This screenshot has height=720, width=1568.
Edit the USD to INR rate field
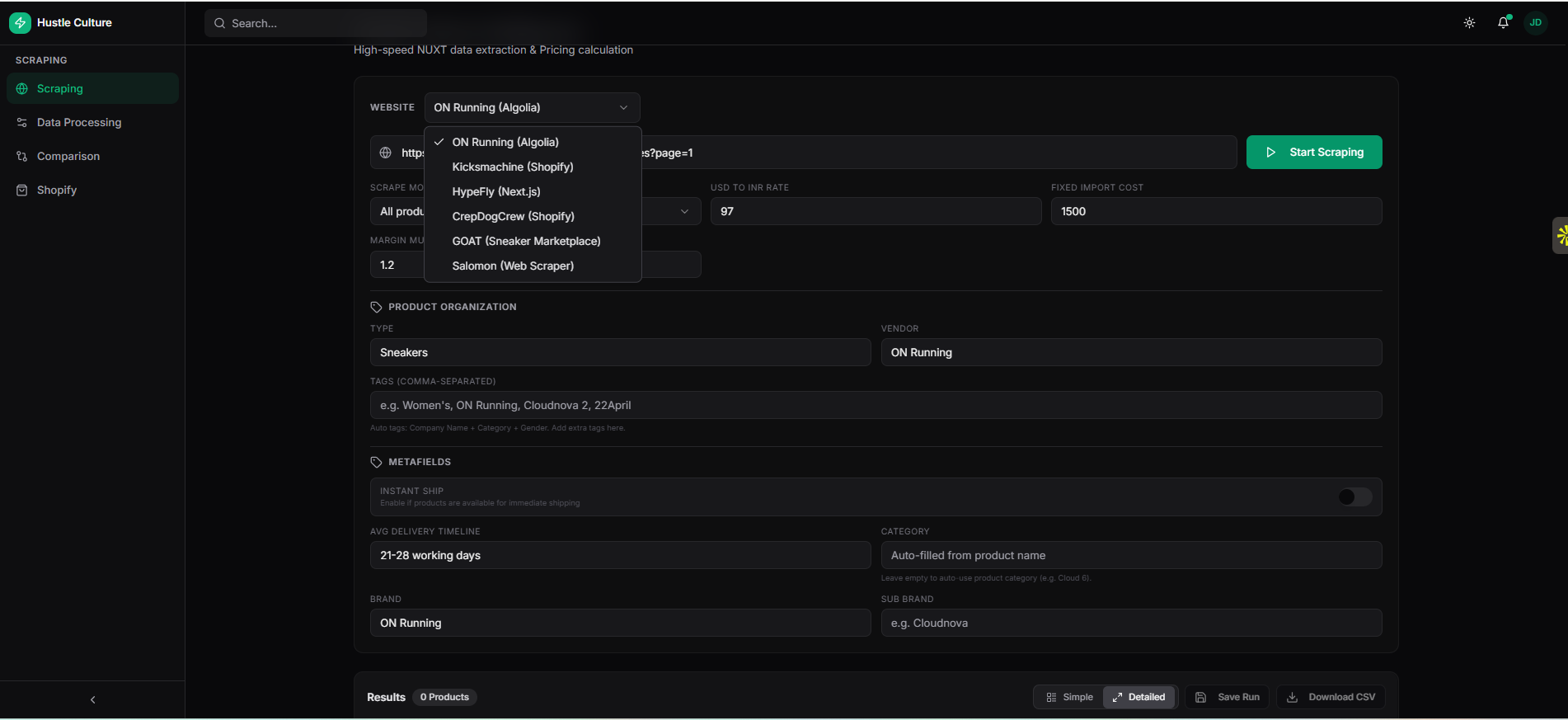[x=876, y=211]
